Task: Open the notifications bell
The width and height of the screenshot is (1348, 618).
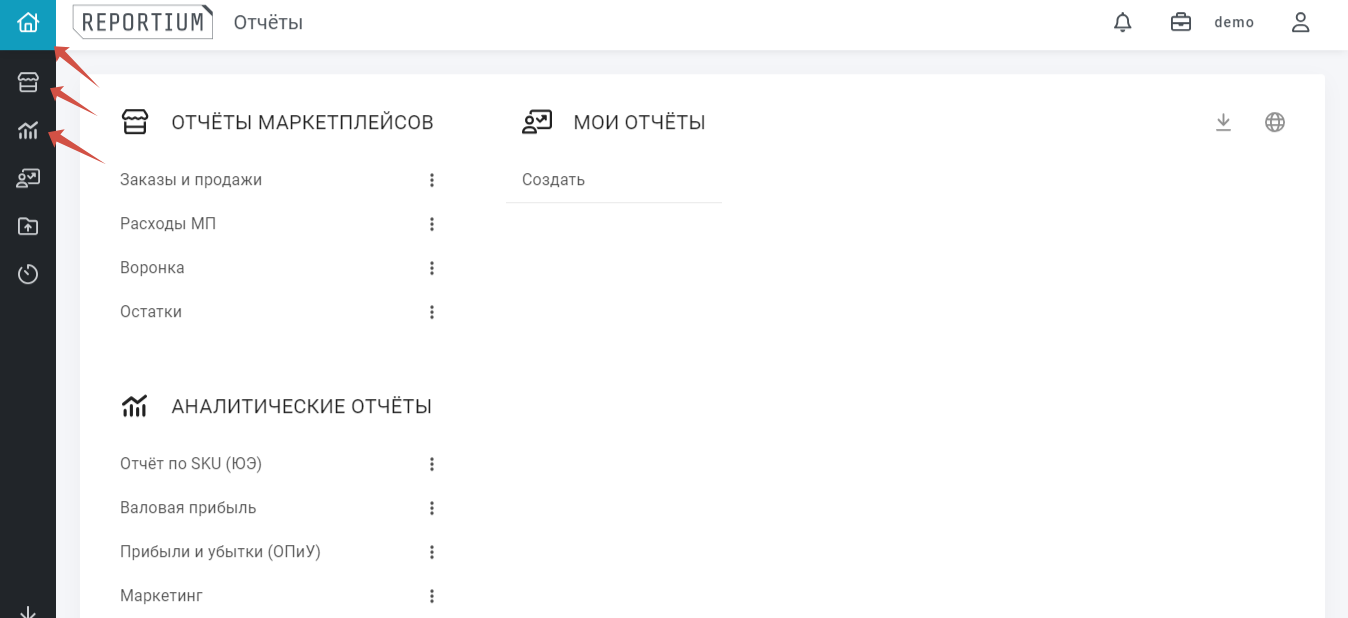Action: (x=1123, y=22)
